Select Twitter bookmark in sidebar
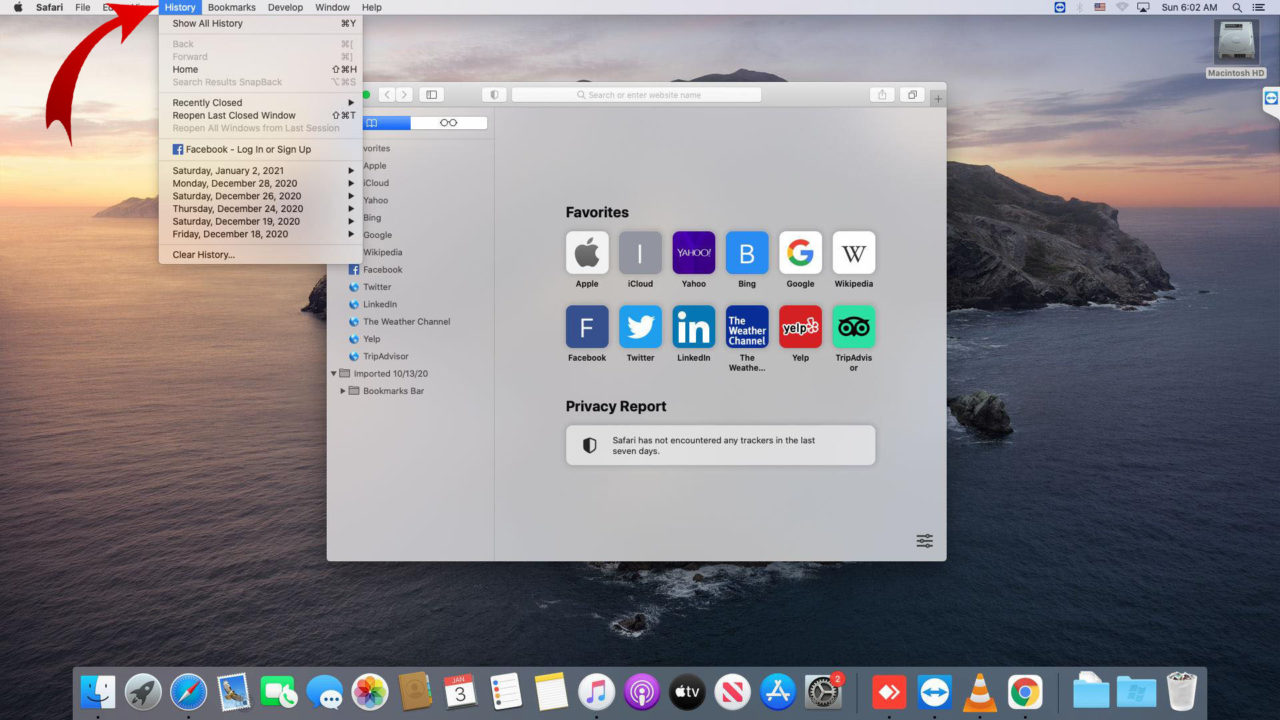The width and height of the screenshot is (1280, 720). 377,287
